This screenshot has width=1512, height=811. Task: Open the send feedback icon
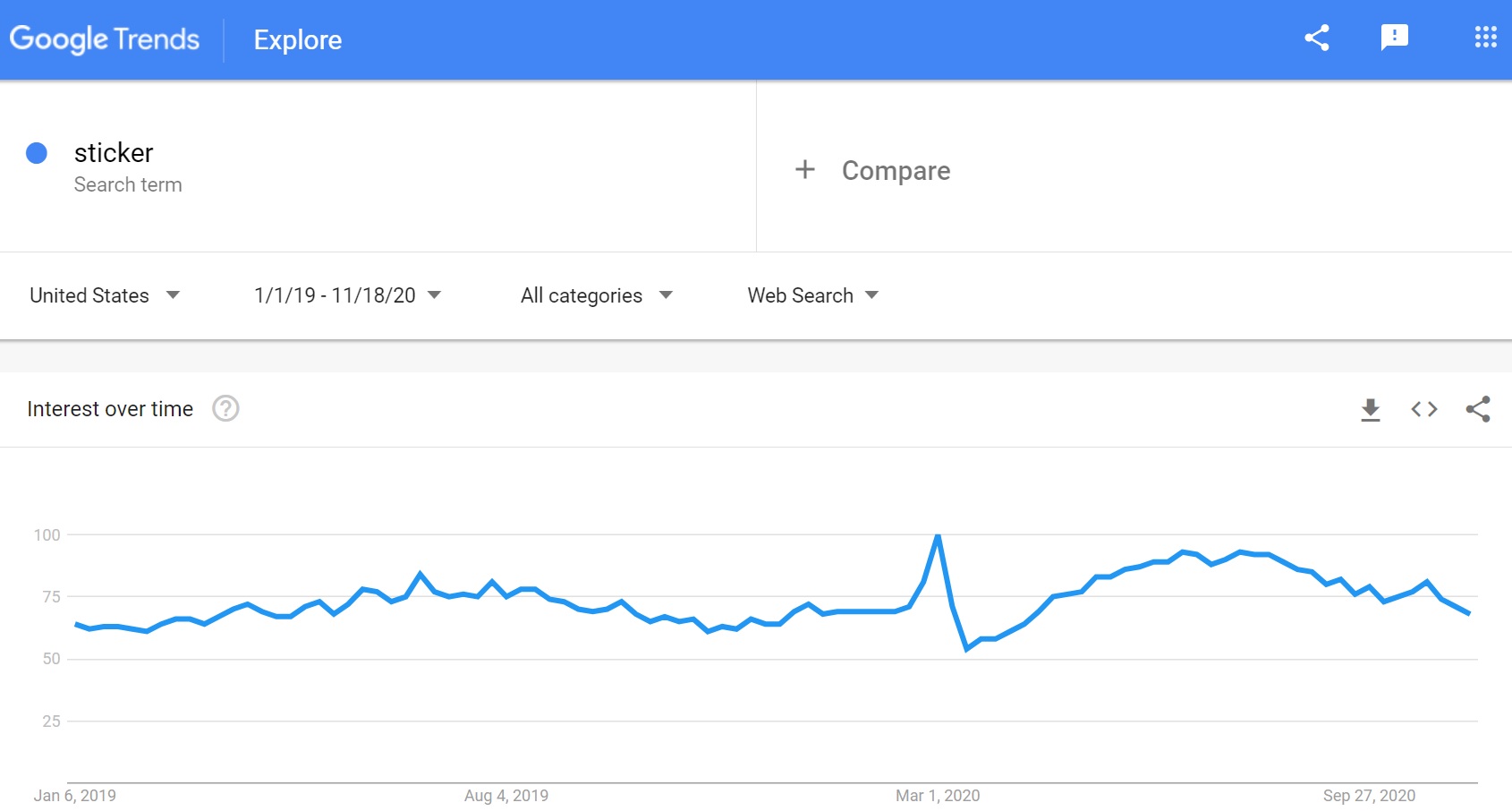coord(1394,38)
